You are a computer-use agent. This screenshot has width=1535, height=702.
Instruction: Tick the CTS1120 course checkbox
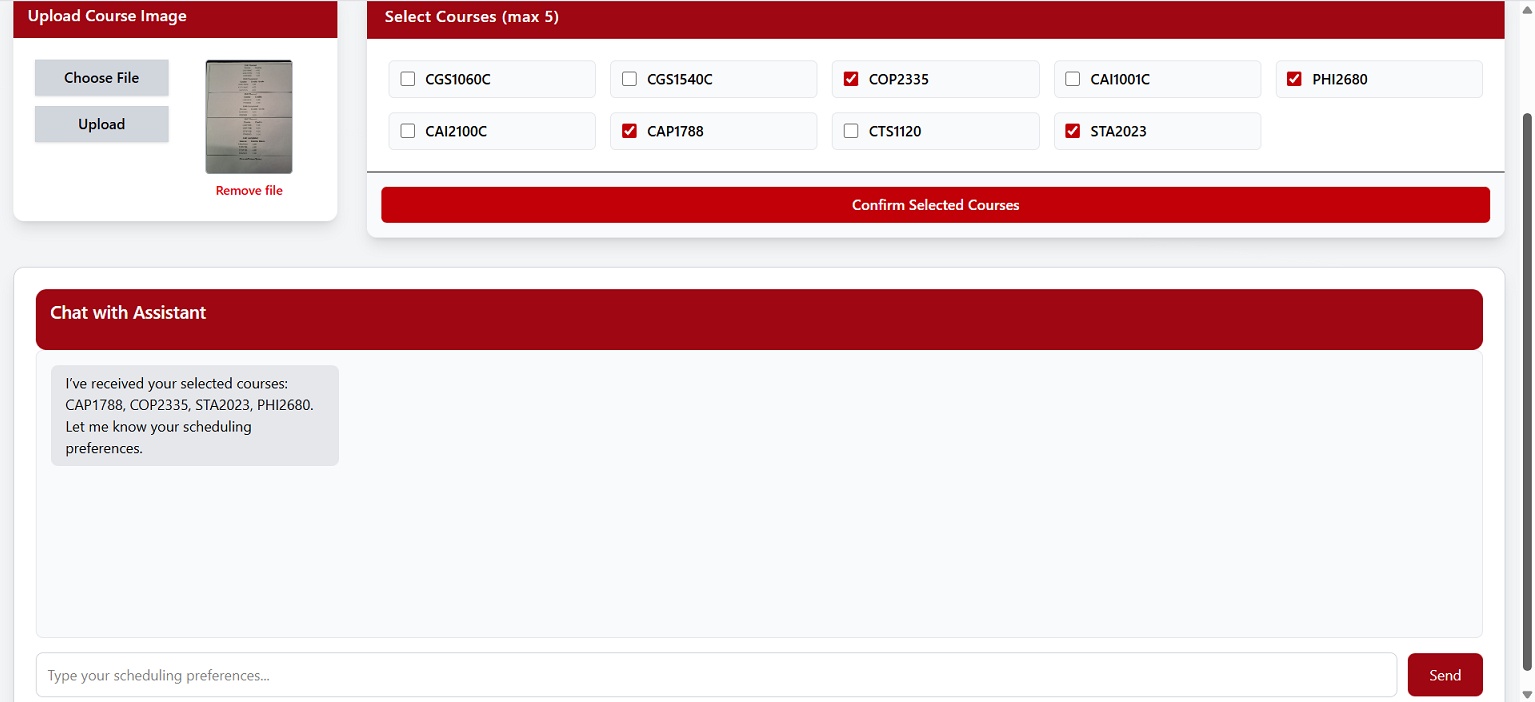[851, 131]
